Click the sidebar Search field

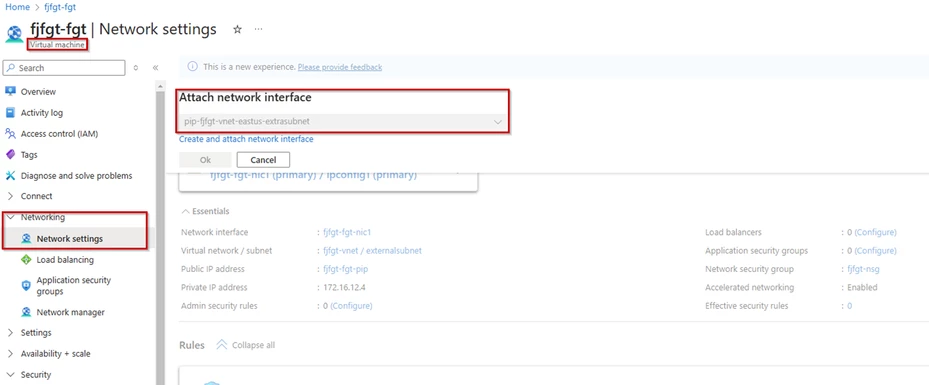point(64,68)
